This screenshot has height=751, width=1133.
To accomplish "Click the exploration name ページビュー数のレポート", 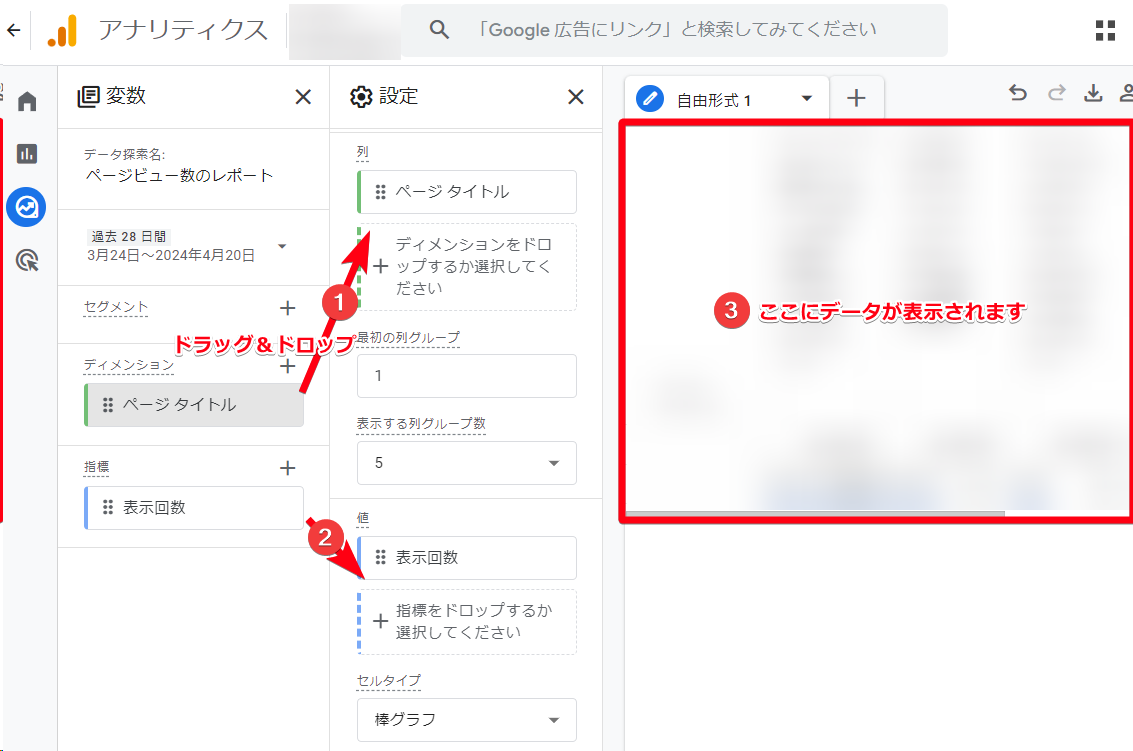I will tap(179, 176).
